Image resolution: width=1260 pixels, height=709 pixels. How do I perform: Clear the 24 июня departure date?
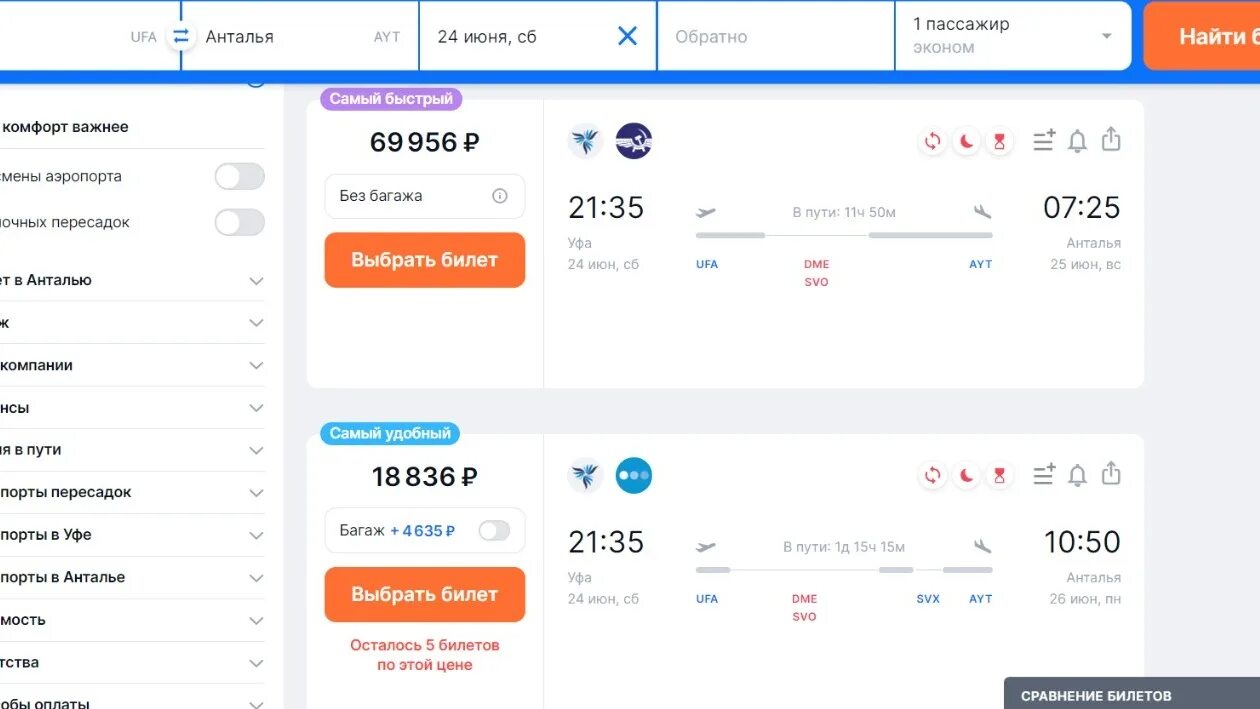(627, 36)
